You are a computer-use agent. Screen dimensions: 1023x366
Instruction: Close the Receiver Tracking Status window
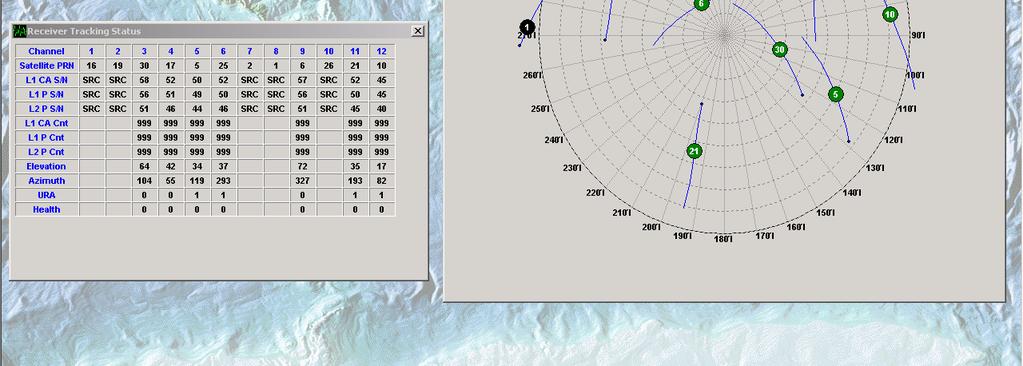tap(418, 31)
